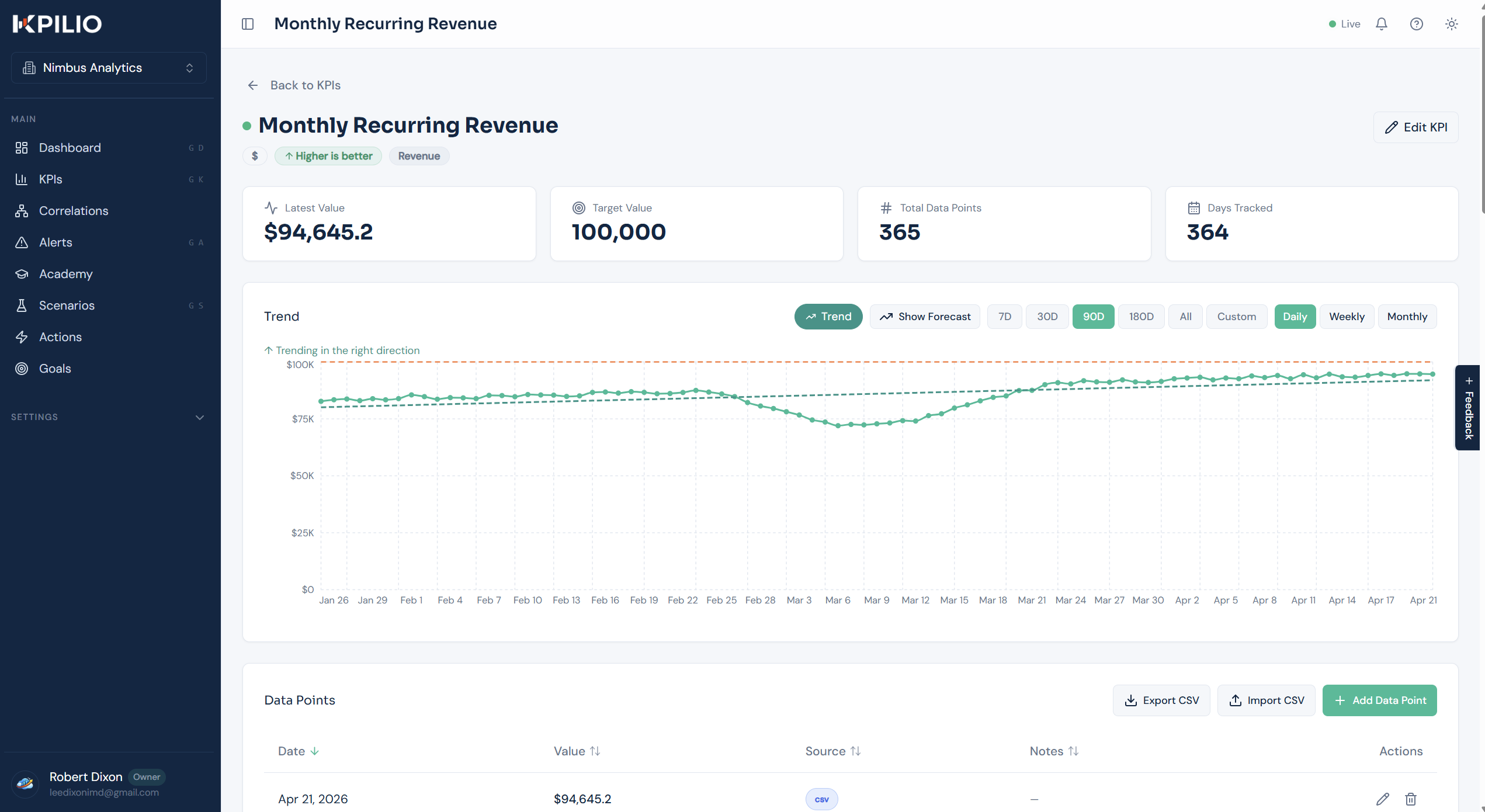Delete the Apr 21, 2026 data point

pyautogui.click(x=1411, y=799)
